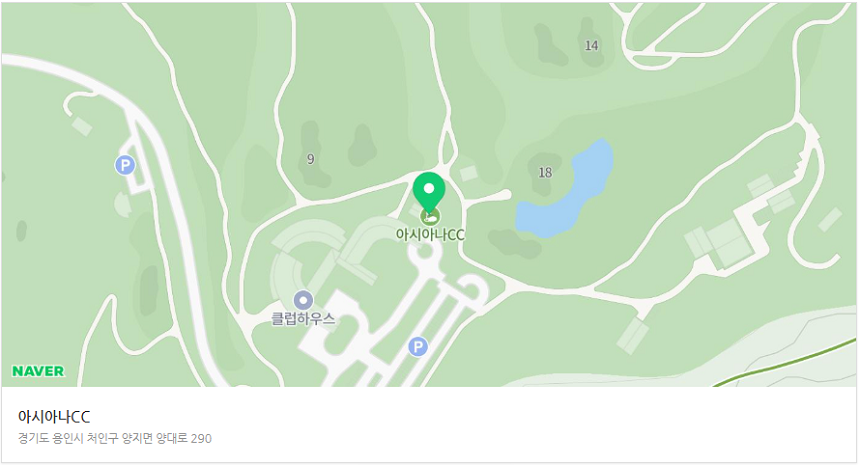Viewport: 860px width, 465px height.
Task: Click the small golf icon above 아시아나CC label
Action: click(430, 217)
